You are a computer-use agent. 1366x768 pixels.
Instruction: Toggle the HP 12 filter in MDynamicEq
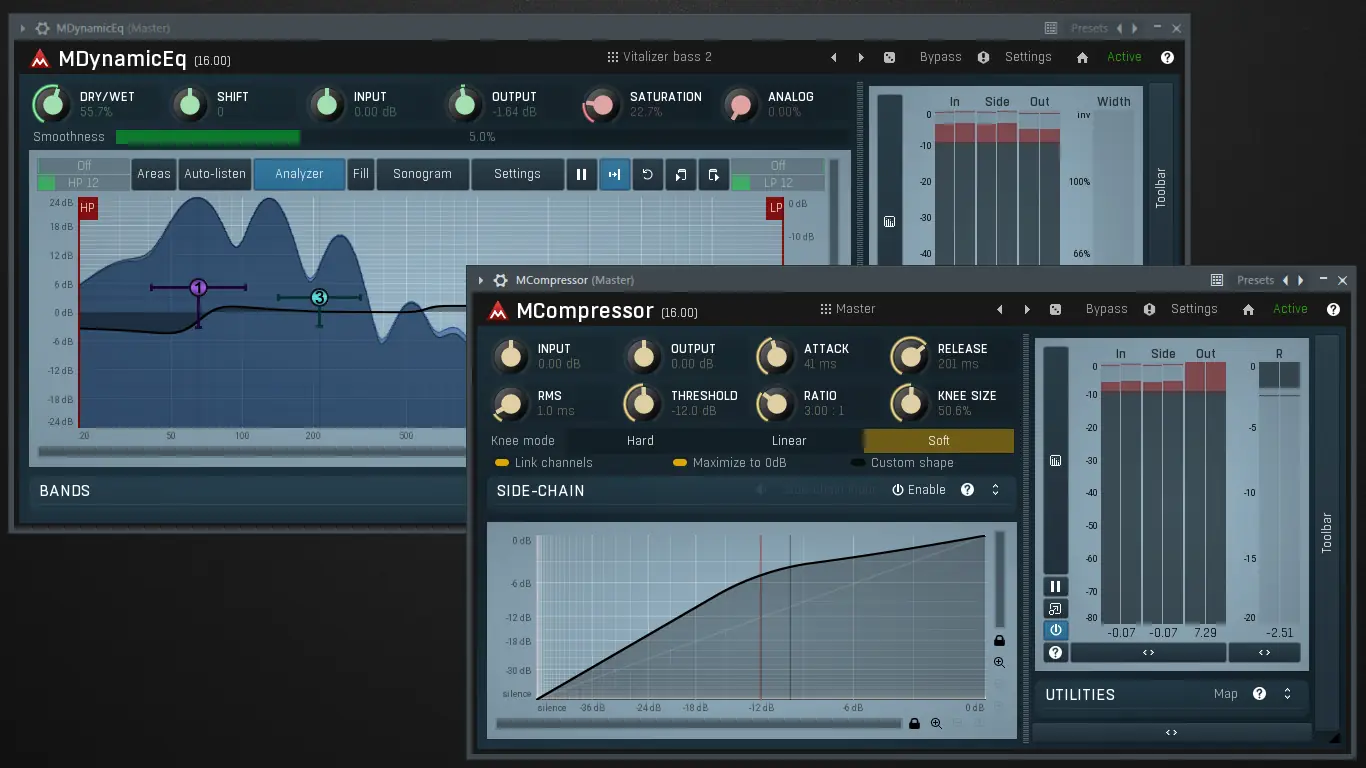point(83,183)
